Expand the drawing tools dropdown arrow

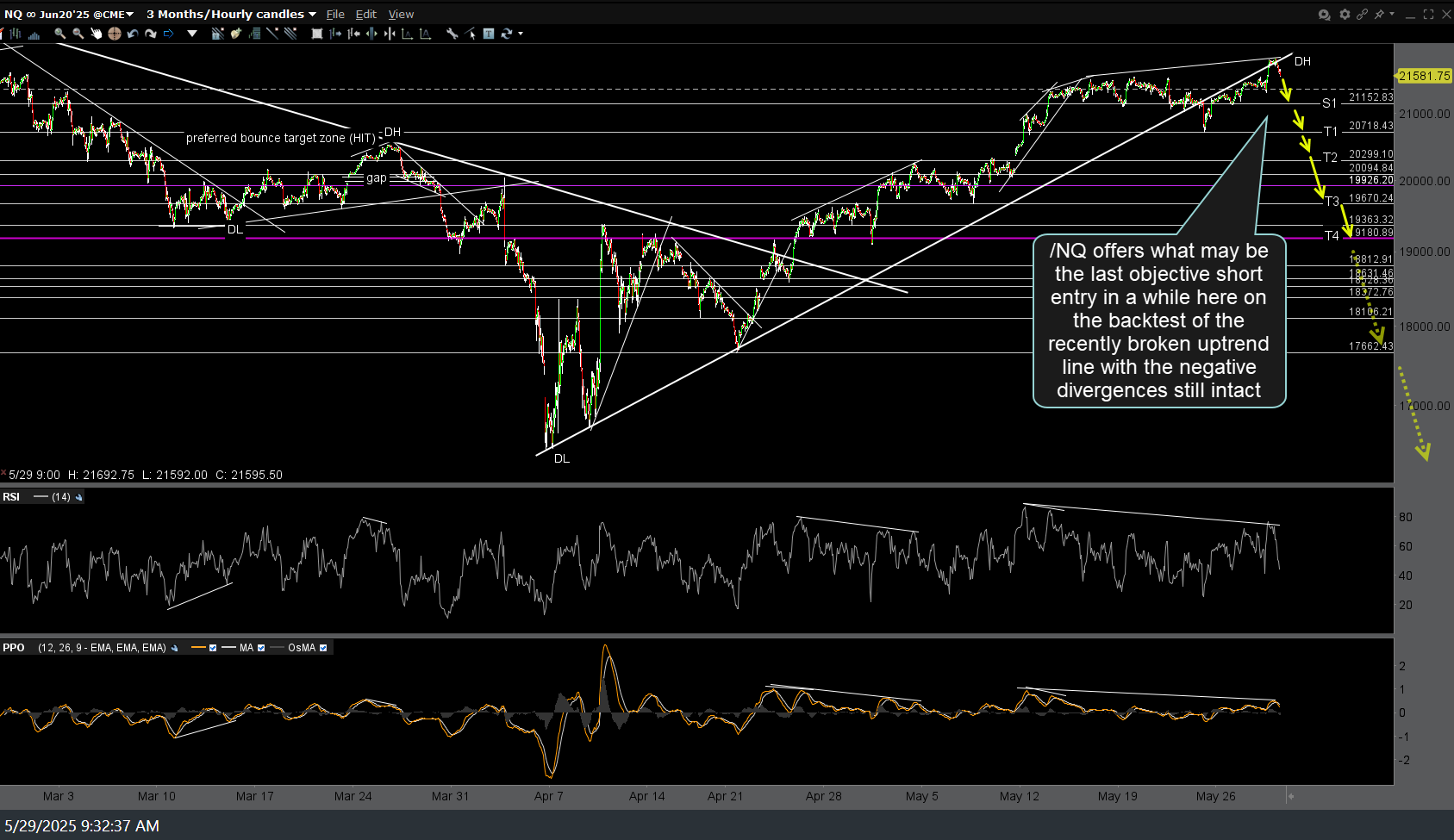[192, 34]
